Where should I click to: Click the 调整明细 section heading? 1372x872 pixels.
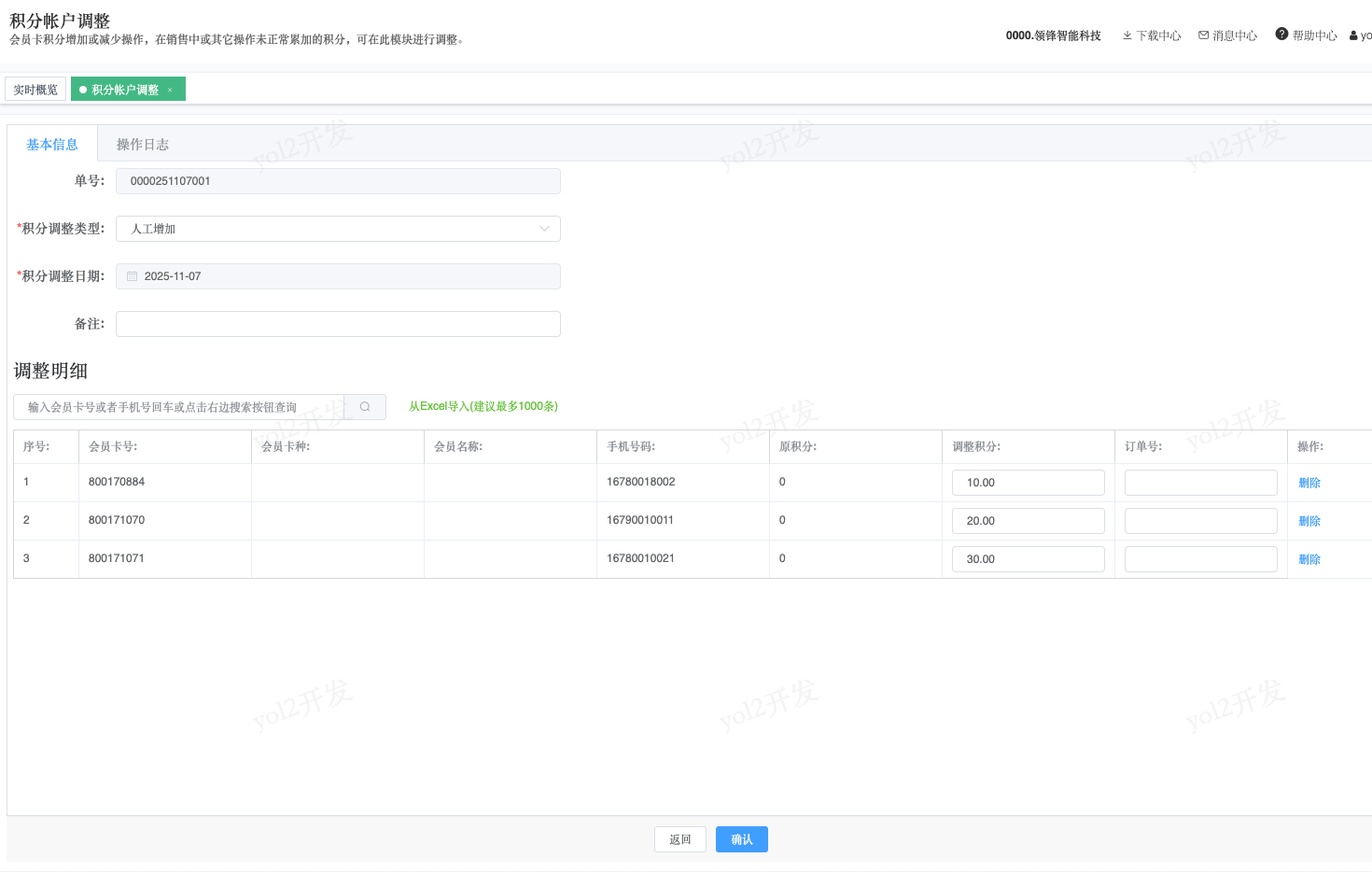(50, 371)
